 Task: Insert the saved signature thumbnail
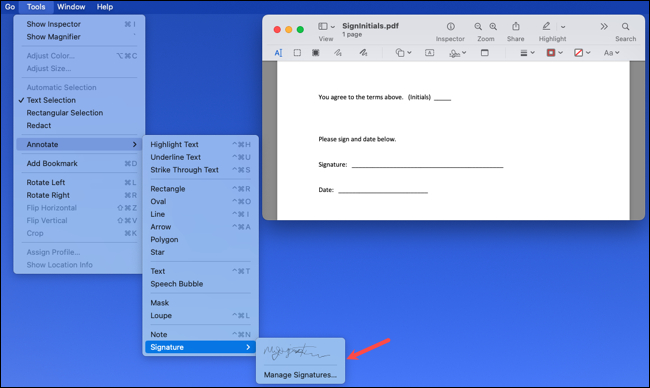click(x=297, y=352)
